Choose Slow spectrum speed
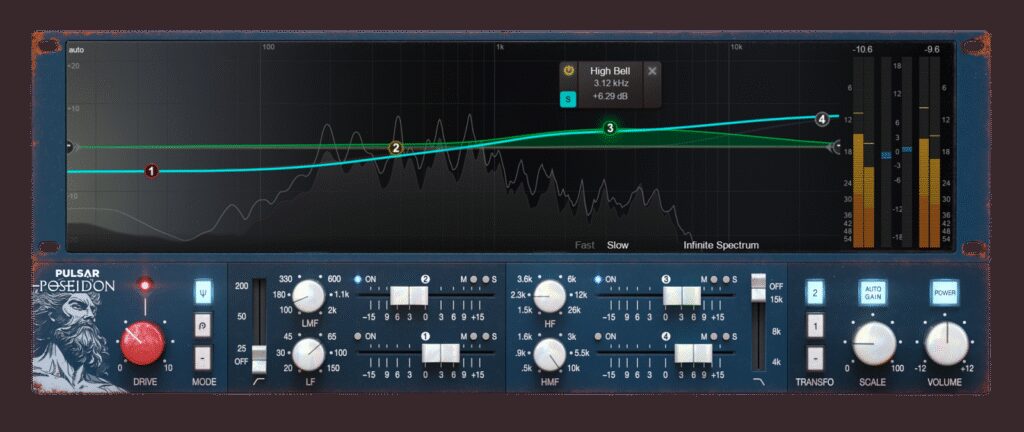Image resolution: width=1024 pixels, height=432 pixels. (x=618, y=245)
